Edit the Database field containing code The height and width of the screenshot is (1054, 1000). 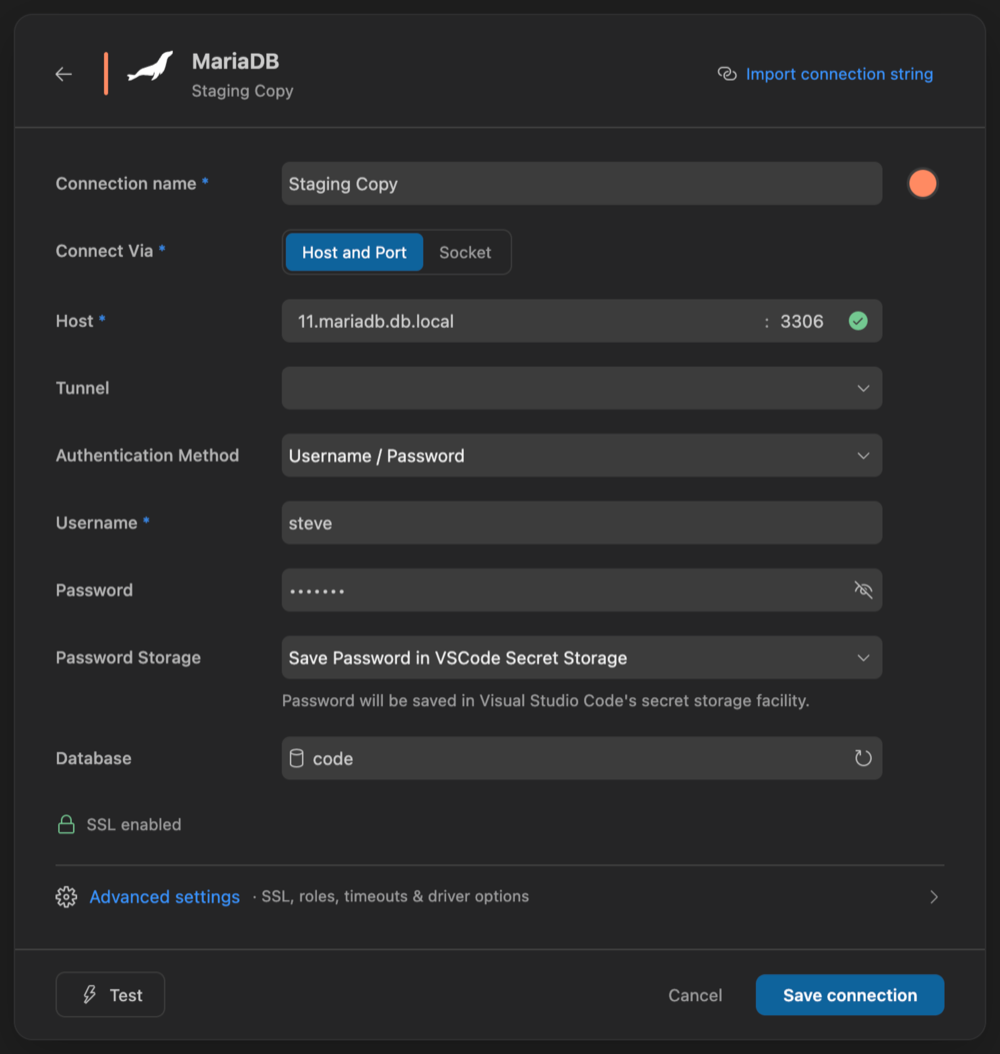582,758
